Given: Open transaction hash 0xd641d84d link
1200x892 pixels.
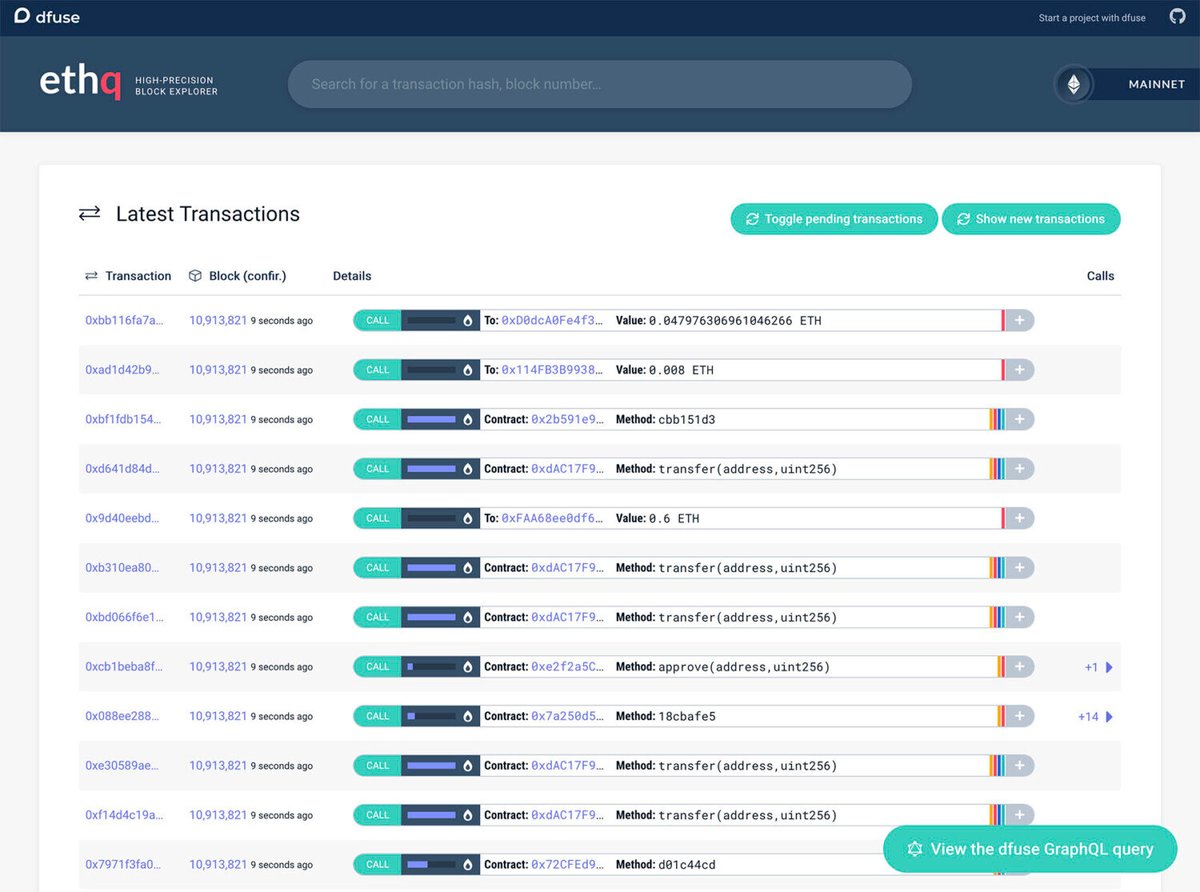Looking at the screenshot, I should coord(122,469).
